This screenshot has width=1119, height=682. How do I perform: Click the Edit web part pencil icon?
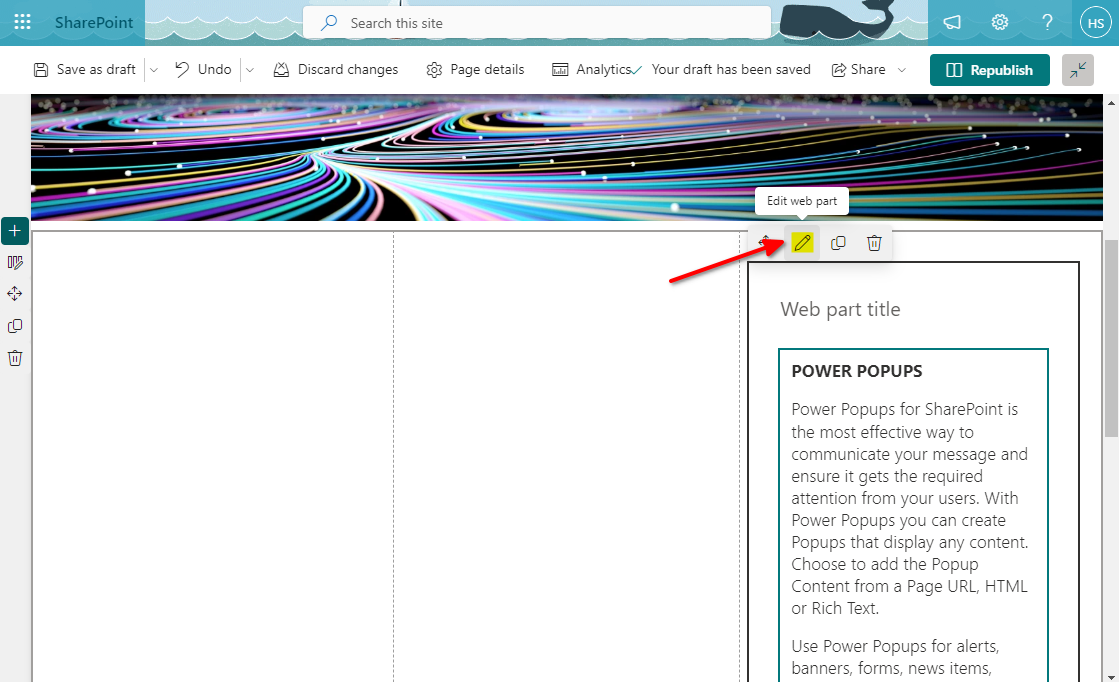click(802, 243)
